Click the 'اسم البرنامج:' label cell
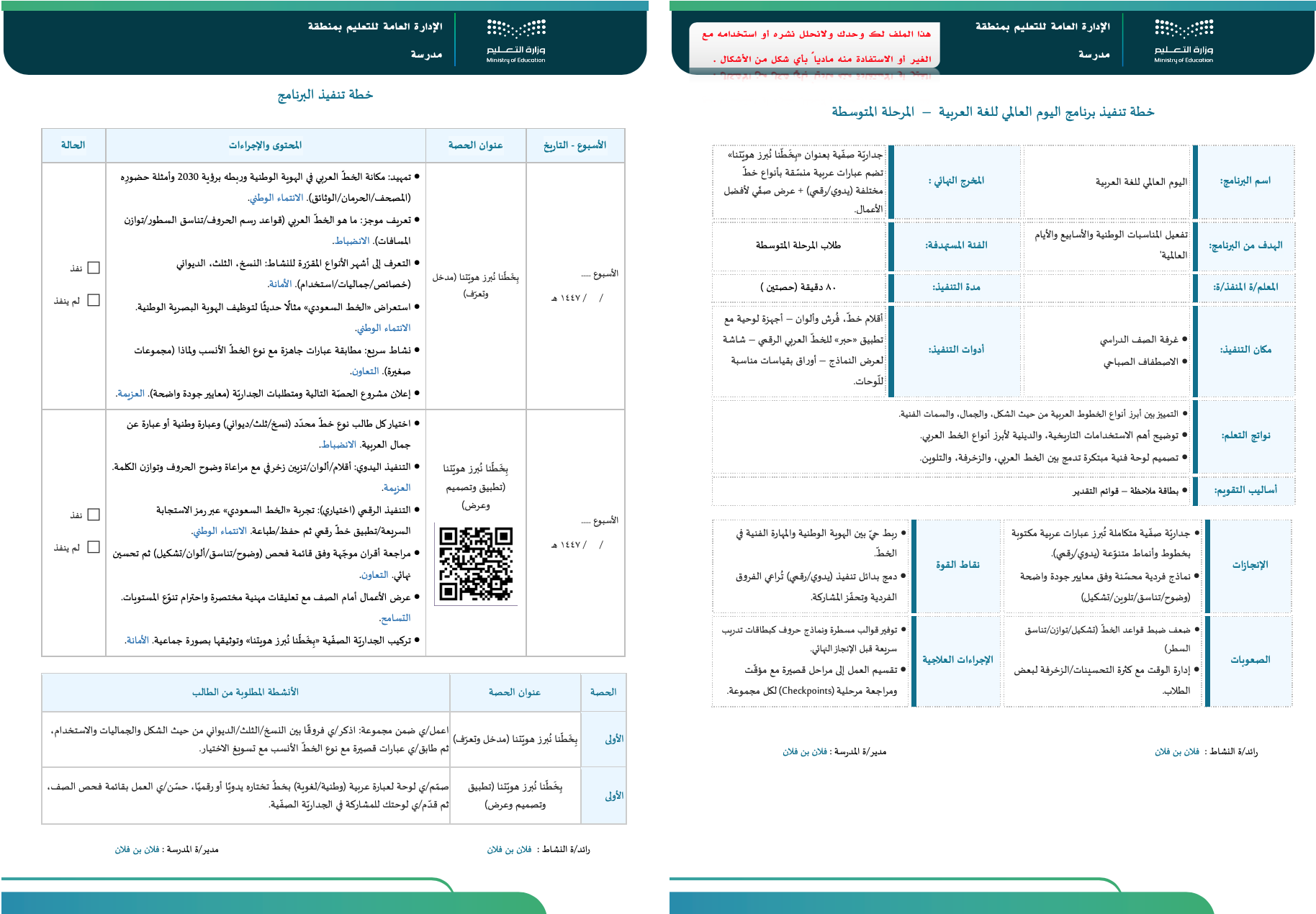 click(x=1245, y=181)
